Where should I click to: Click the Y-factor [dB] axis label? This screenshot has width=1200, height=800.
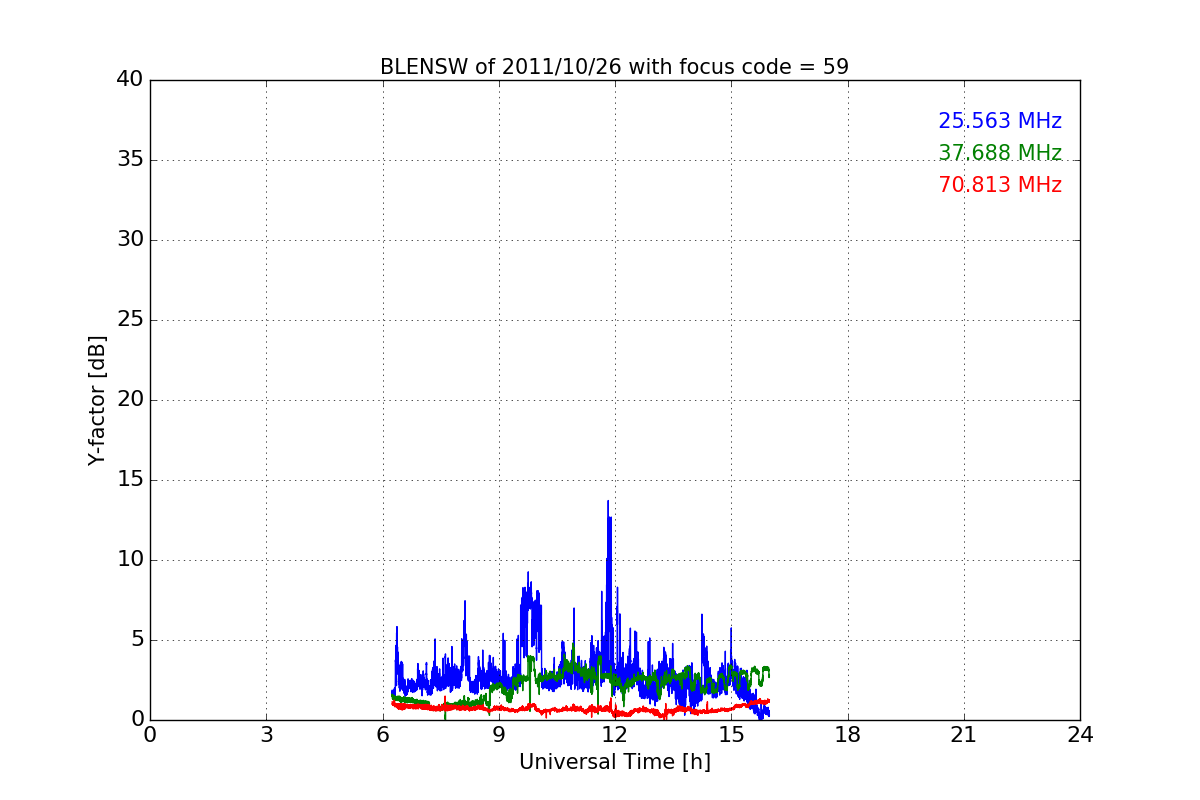pyautogui.click(x=97, y=400)
